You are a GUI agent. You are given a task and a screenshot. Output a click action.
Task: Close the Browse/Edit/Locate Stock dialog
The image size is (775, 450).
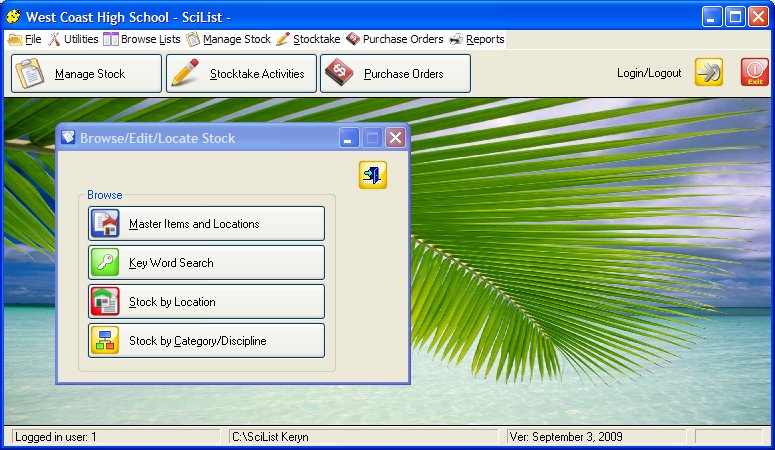[x=395, y=138]
